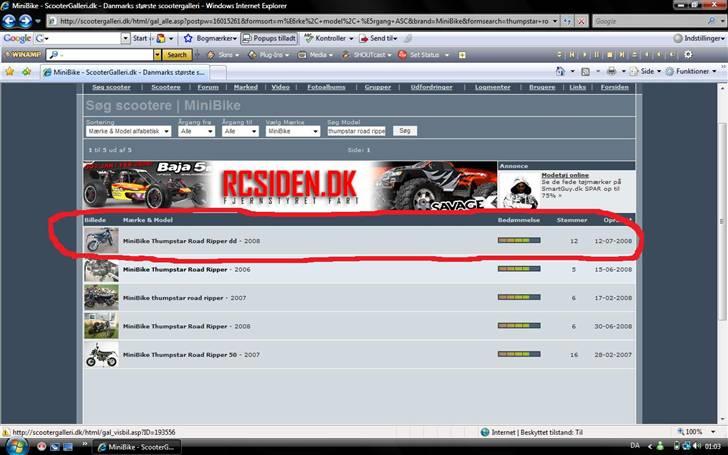Open the Søg scooter nav link
This screenshot has width=728, height=455.
[111, 87]
